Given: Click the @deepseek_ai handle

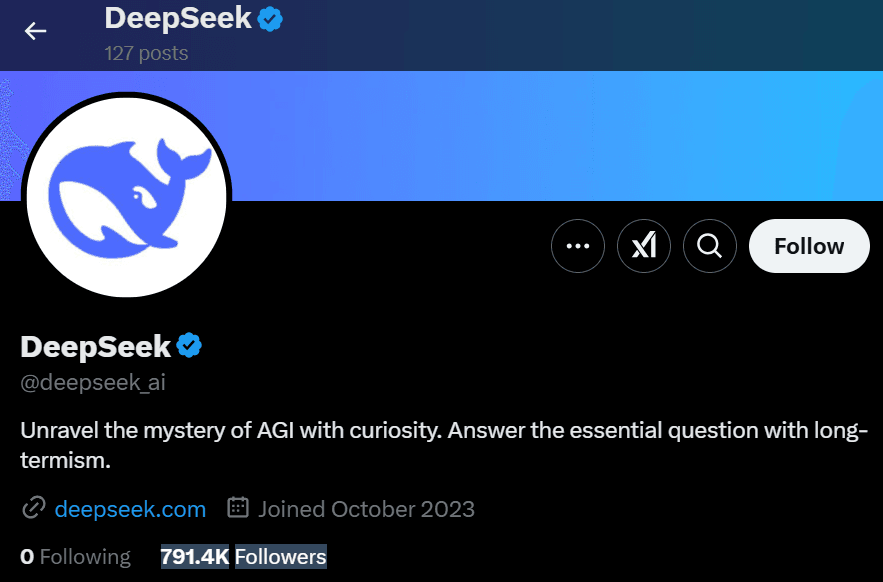Looking at the screenshot, I should (x=93, y=382).
